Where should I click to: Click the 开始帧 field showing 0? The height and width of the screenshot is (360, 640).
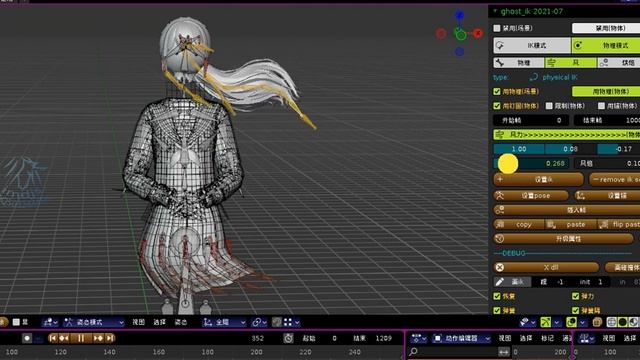pos(532,120)
